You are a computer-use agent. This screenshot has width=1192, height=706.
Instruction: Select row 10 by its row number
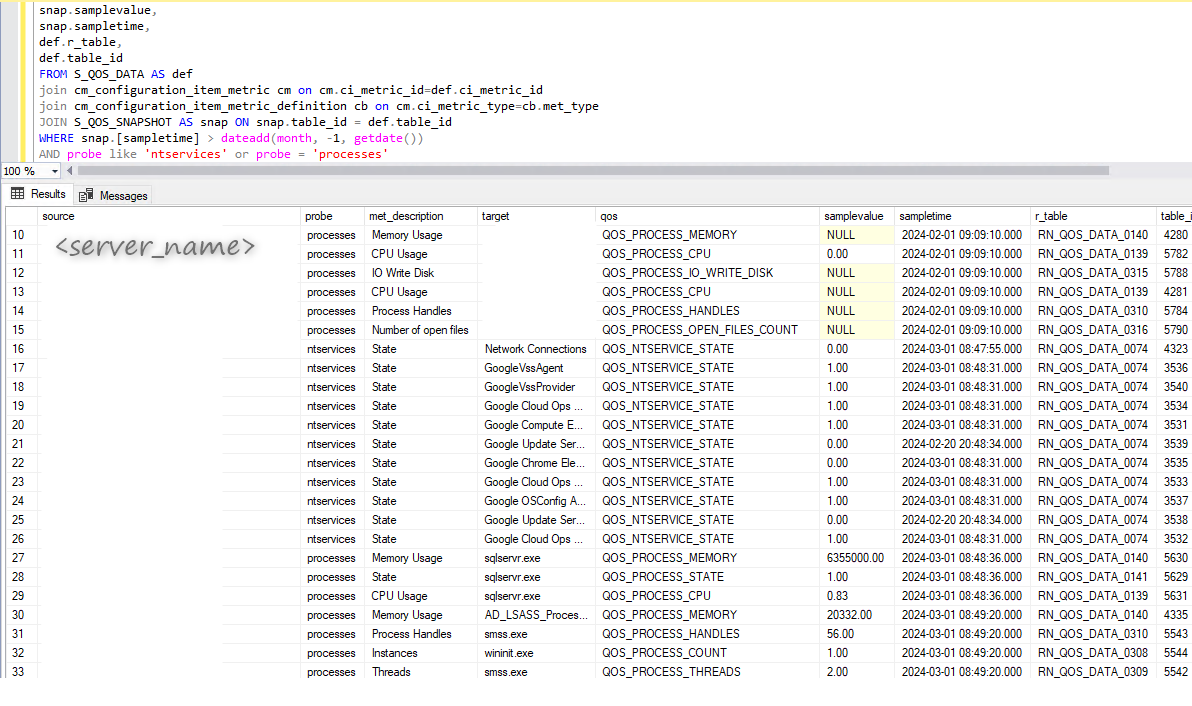click(20, 235)
